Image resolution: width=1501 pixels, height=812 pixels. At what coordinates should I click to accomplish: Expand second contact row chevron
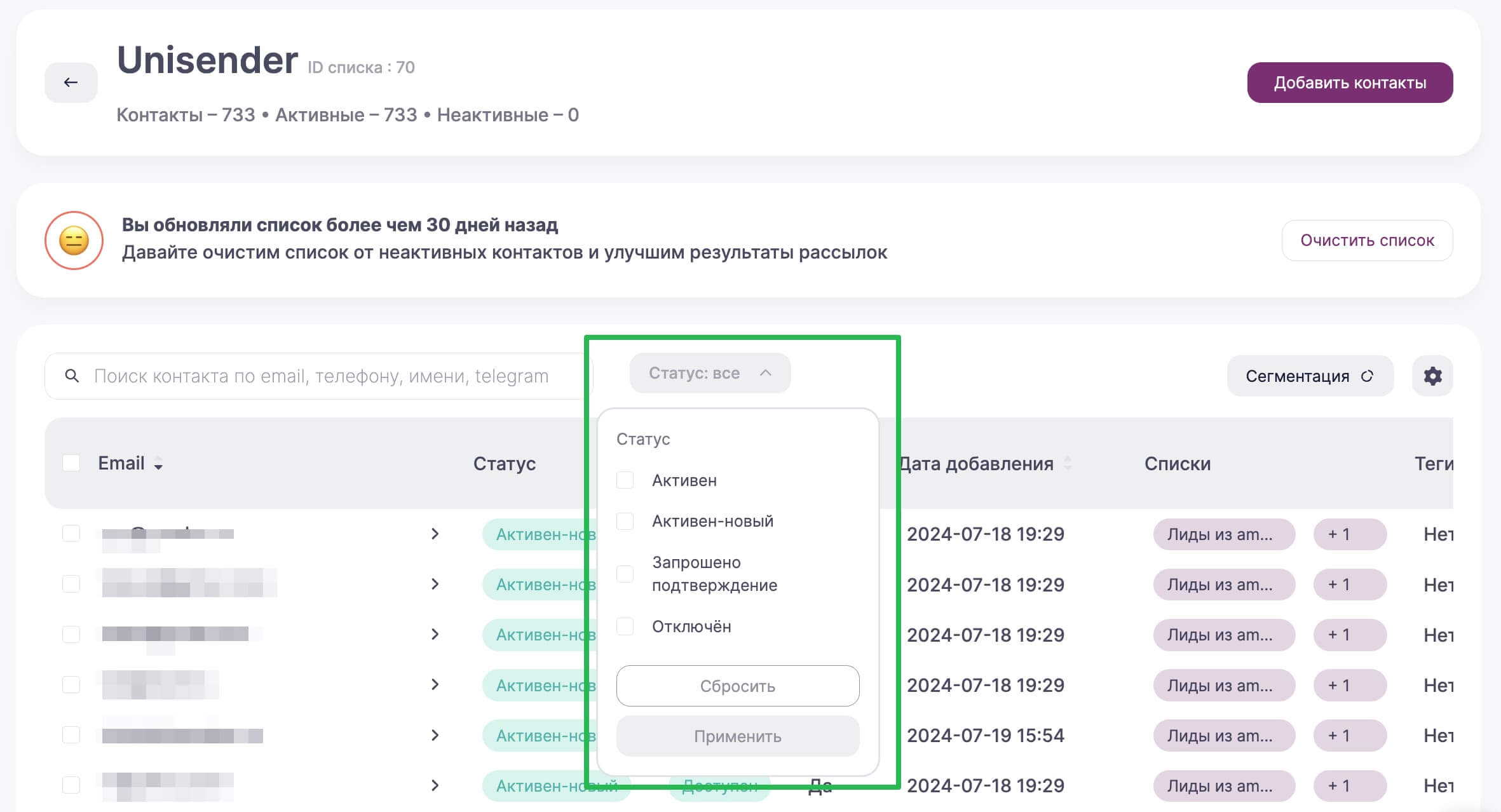point(435,584)
